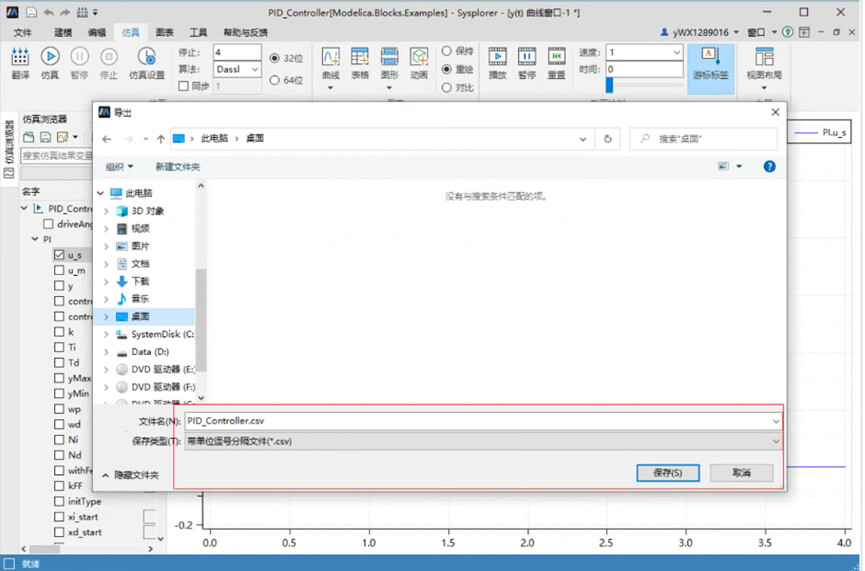Open the 图形 graphics tool

389,68
